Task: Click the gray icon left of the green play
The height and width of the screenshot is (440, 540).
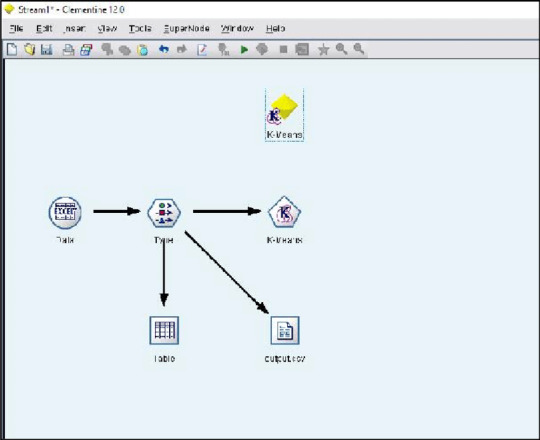Action: pos(224,50)
